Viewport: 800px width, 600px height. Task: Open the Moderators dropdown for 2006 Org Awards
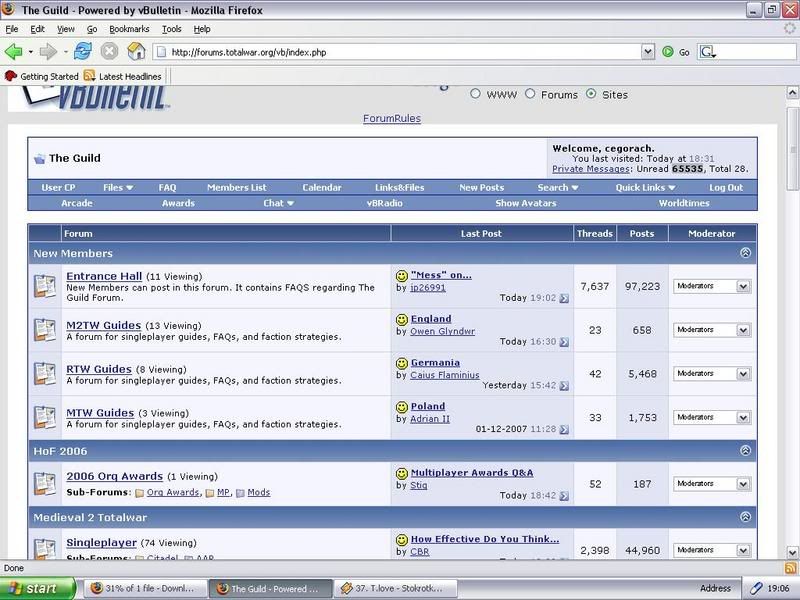(712, 484)
